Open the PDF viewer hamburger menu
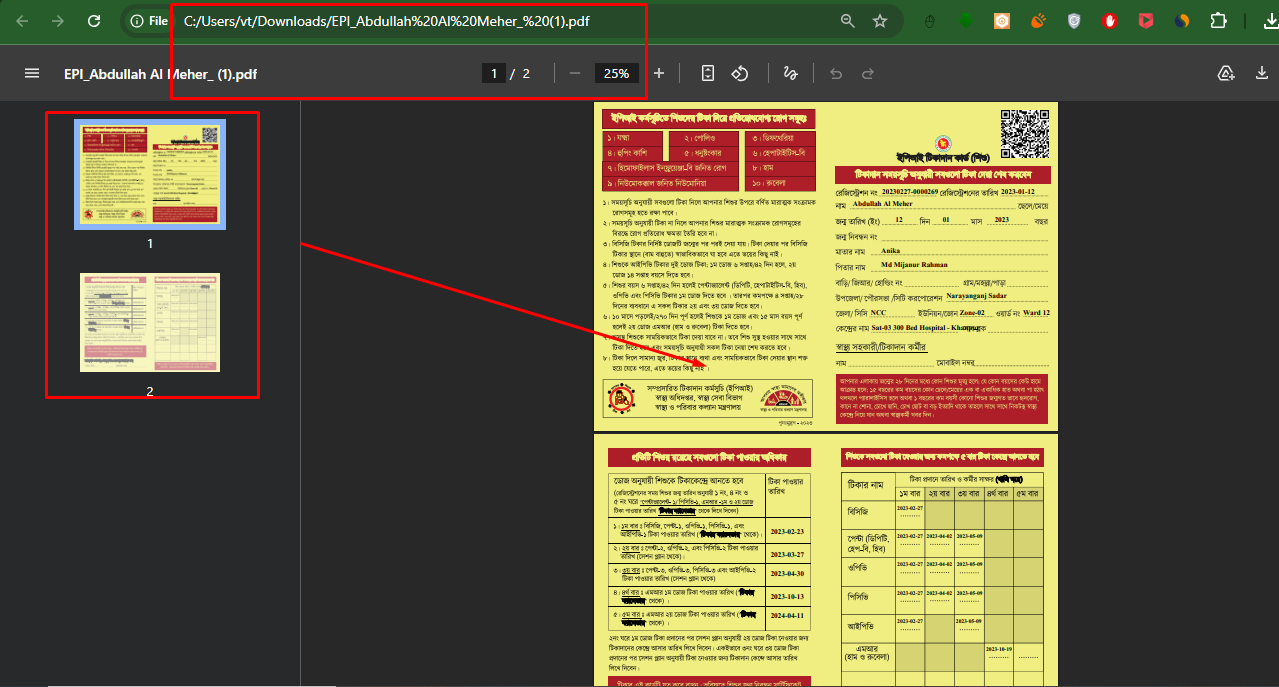 click(x=32, y=72)
